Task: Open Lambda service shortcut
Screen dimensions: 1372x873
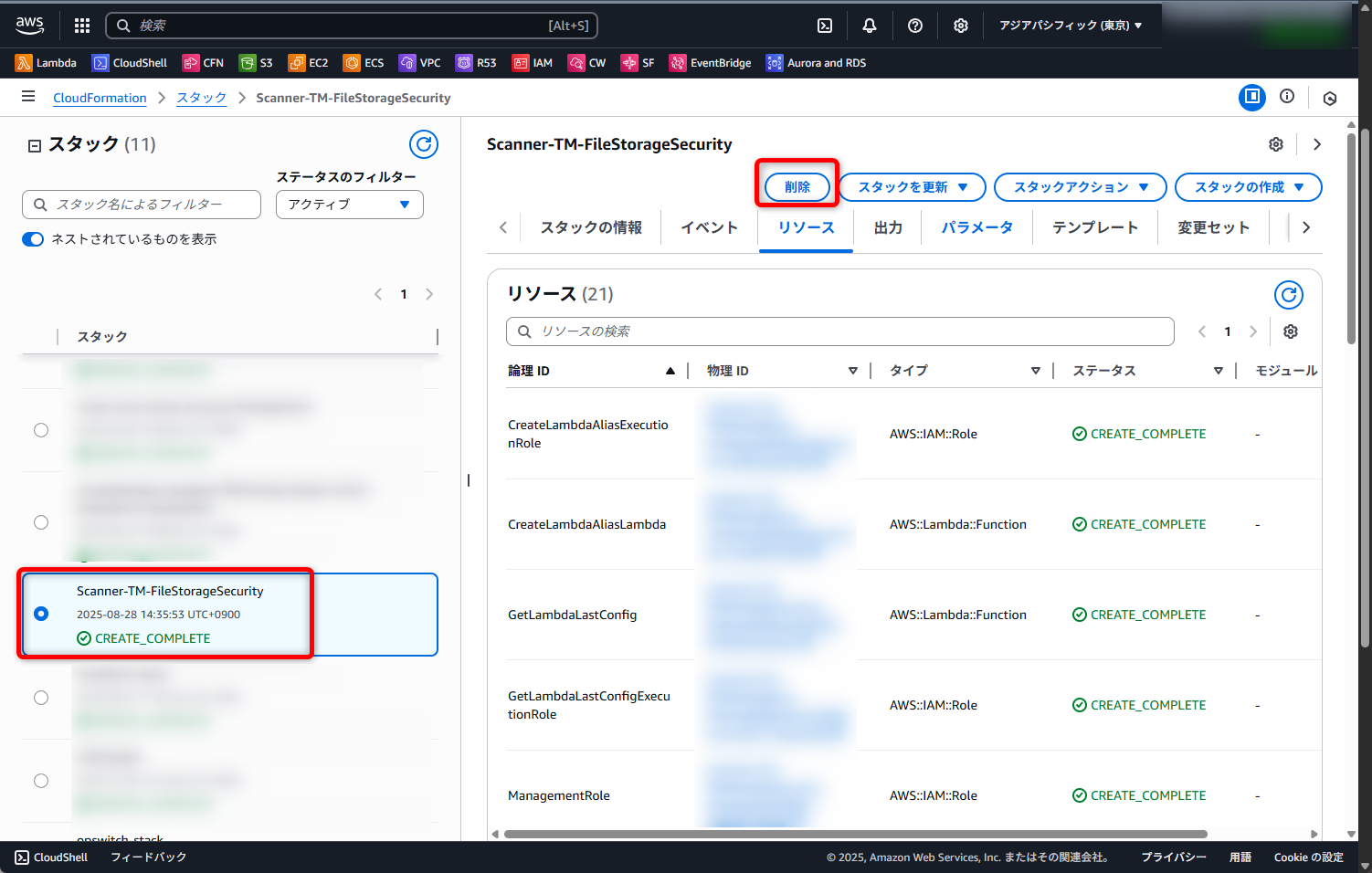Action: [46, 63]
